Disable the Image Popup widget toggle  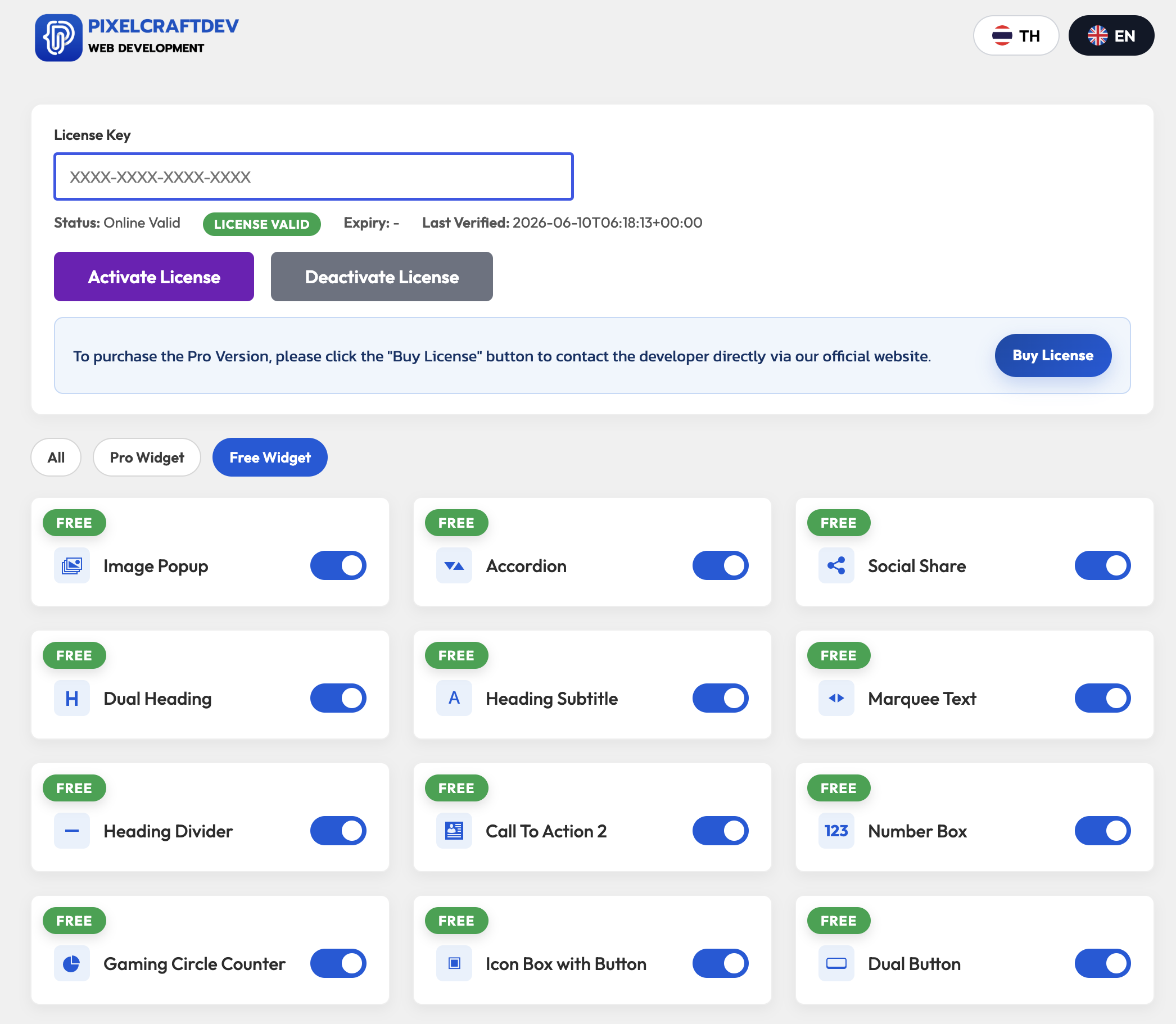[x=338, y=566]
